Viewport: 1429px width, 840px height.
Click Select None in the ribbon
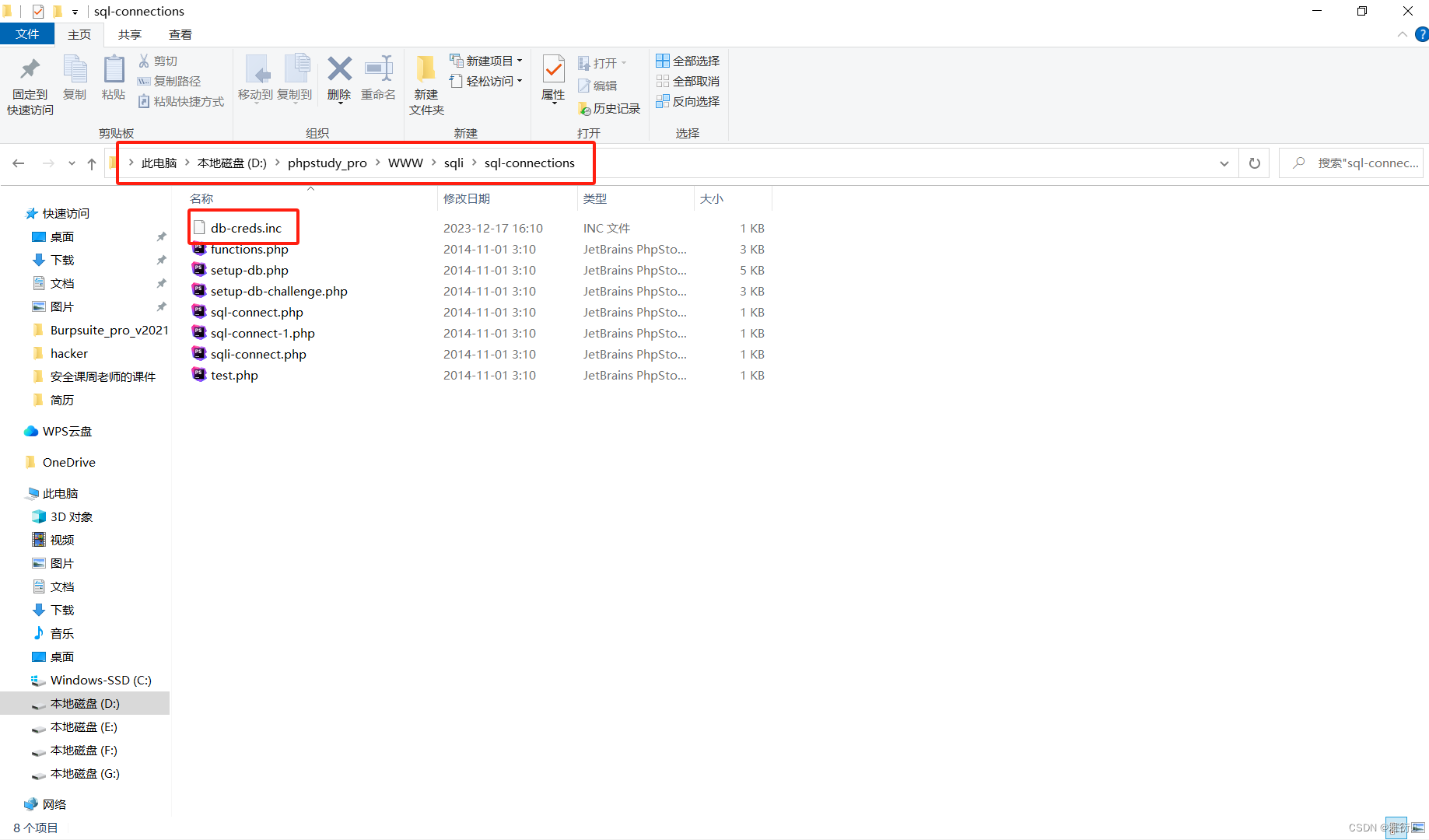point(688,81)
